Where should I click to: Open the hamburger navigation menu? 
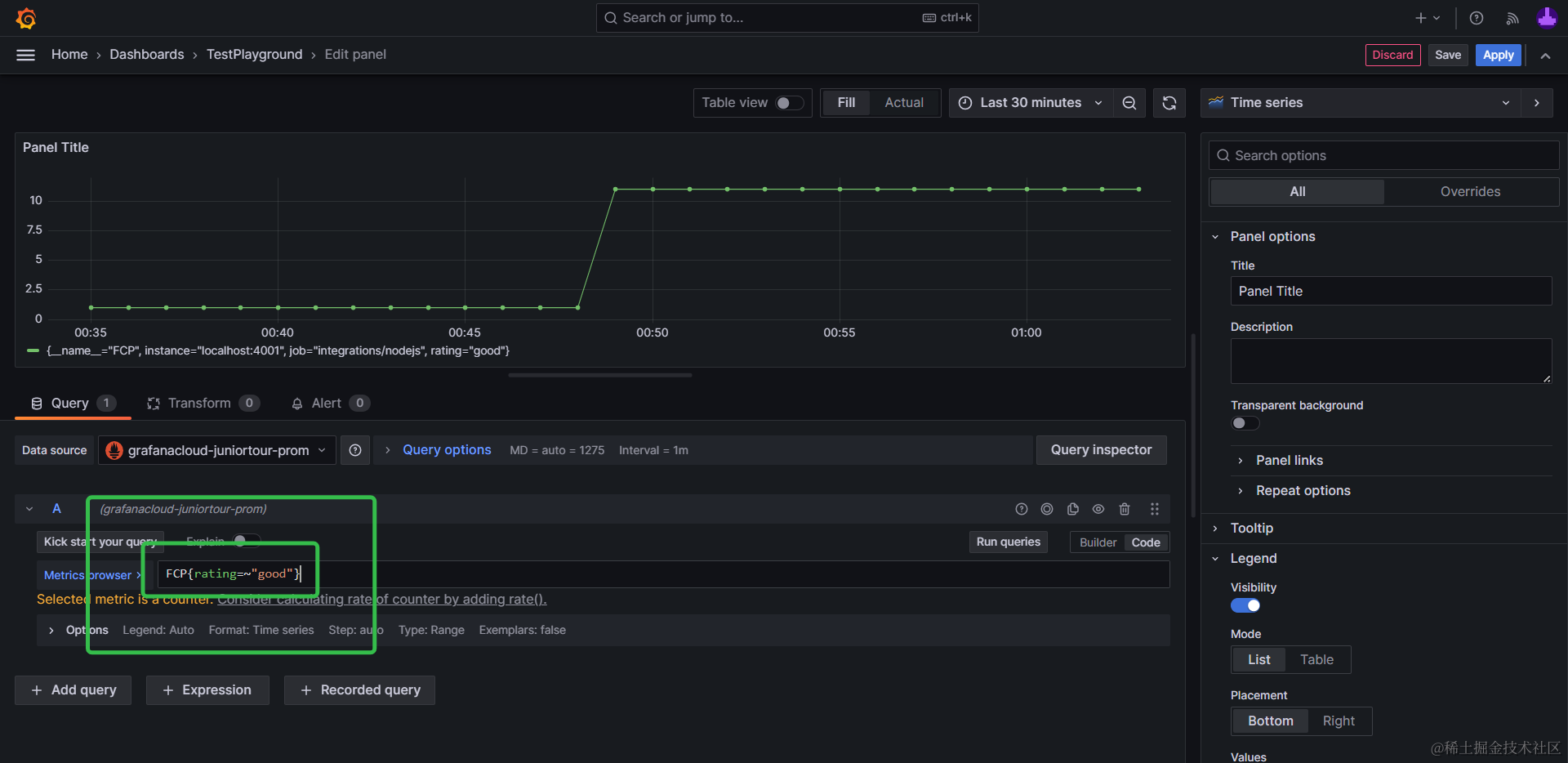click(26, 55)
